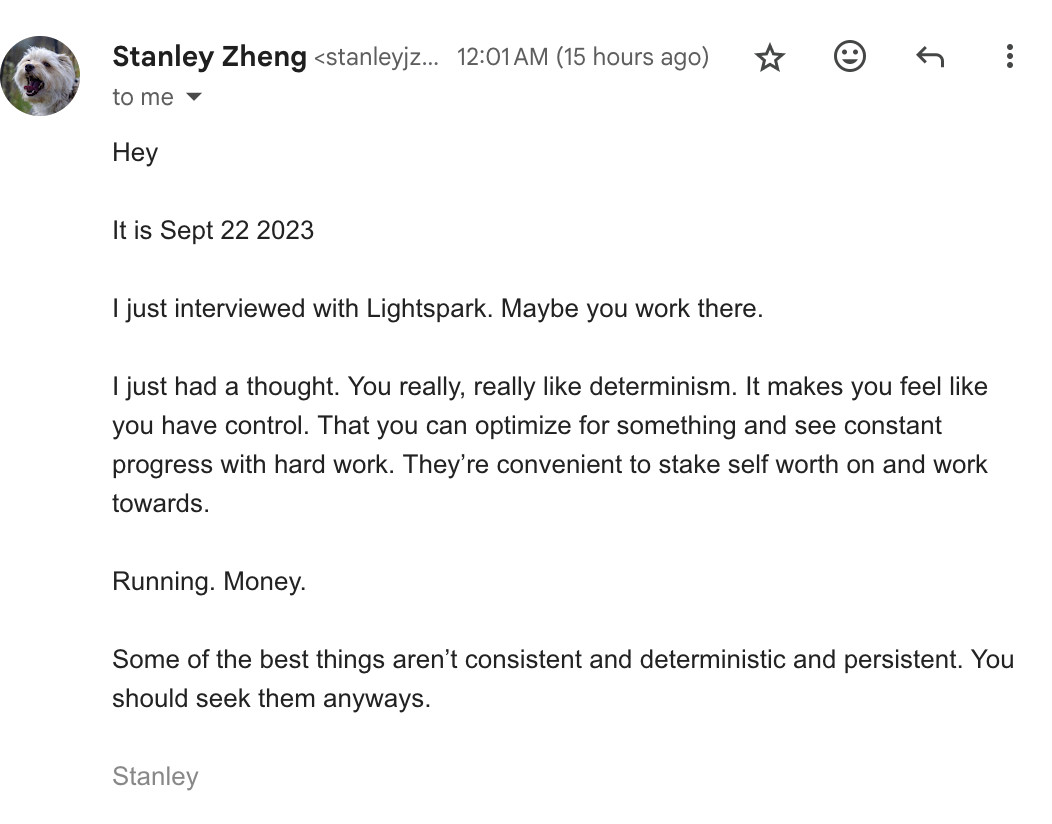Open the three-dot More options menu
The width and height of the screenshot is (1052, 824).
1010,57
